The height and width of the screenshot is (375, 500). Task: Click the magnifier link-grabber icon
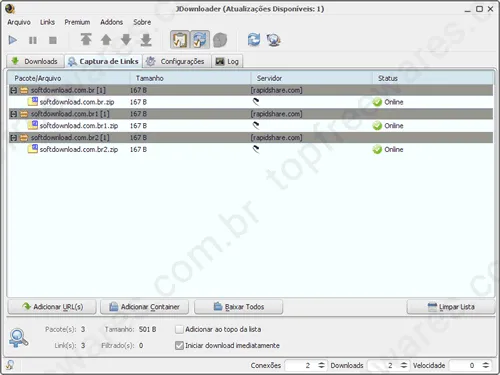(x=18, y=338)
